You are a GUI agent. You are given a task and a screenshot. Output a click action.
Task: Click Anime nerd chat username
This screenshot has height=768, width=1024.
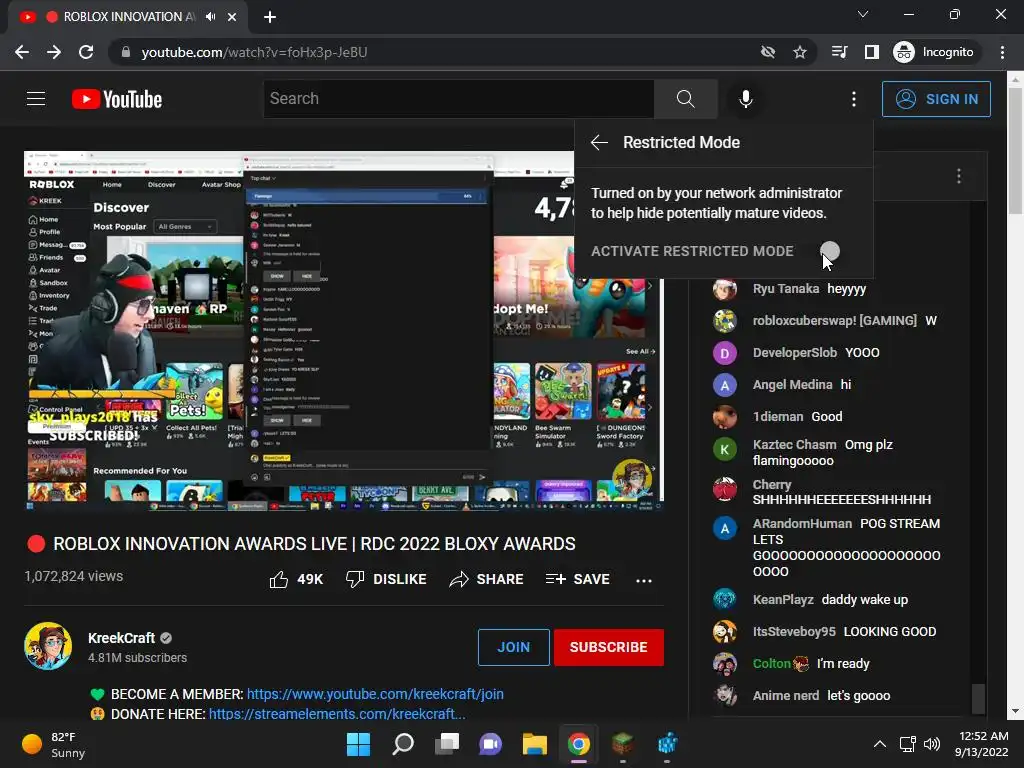[786, 696]
